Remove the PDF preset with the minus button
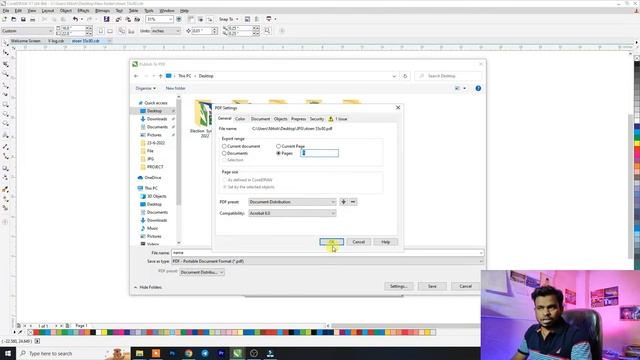Screen dimensions: 640x360 coord(353,202)
